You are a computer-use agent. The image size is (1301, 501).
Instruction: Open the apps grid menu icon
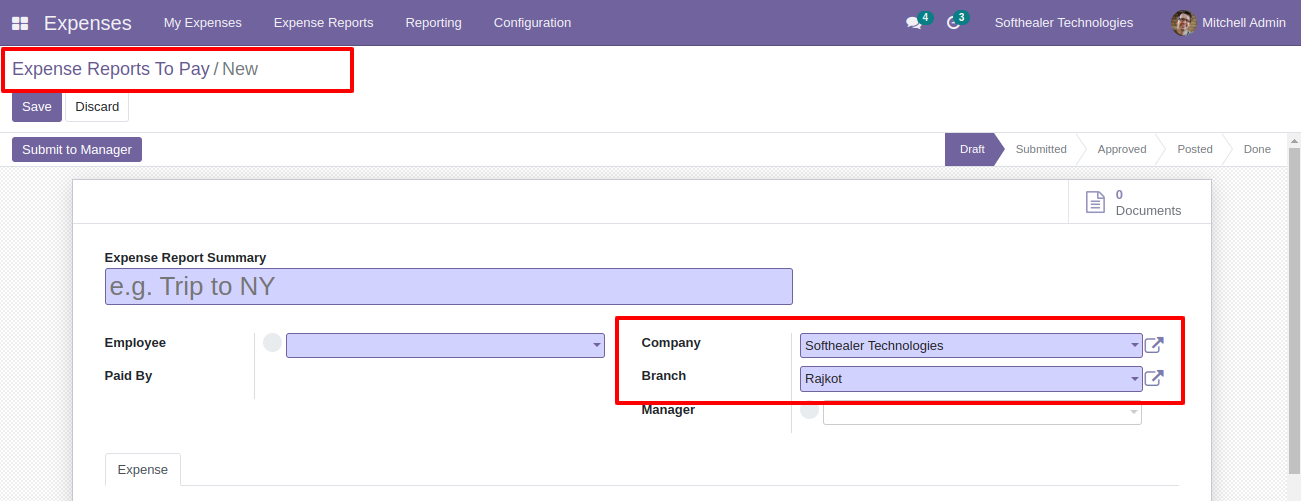pyautogui.click(x=20, y=23)
